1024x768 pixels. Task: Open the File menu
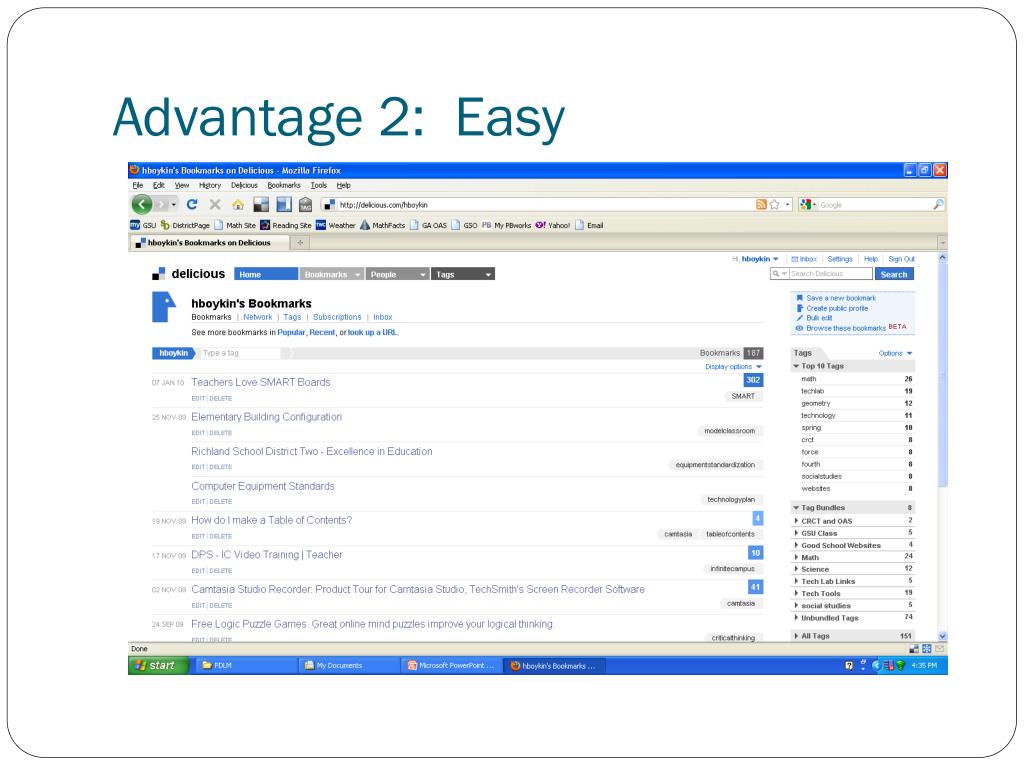coord(137,185)
